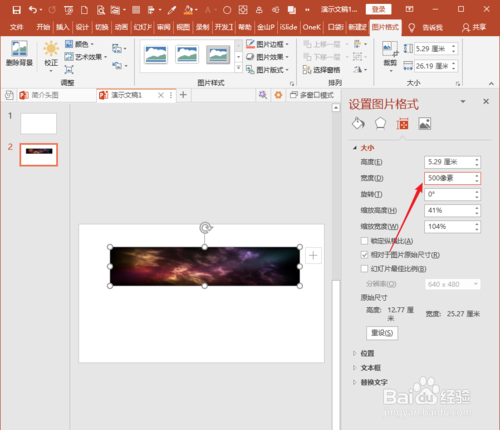Click the Remove Background (删除背景) icon
Viewport: 500px width, 430px height.
19,53
